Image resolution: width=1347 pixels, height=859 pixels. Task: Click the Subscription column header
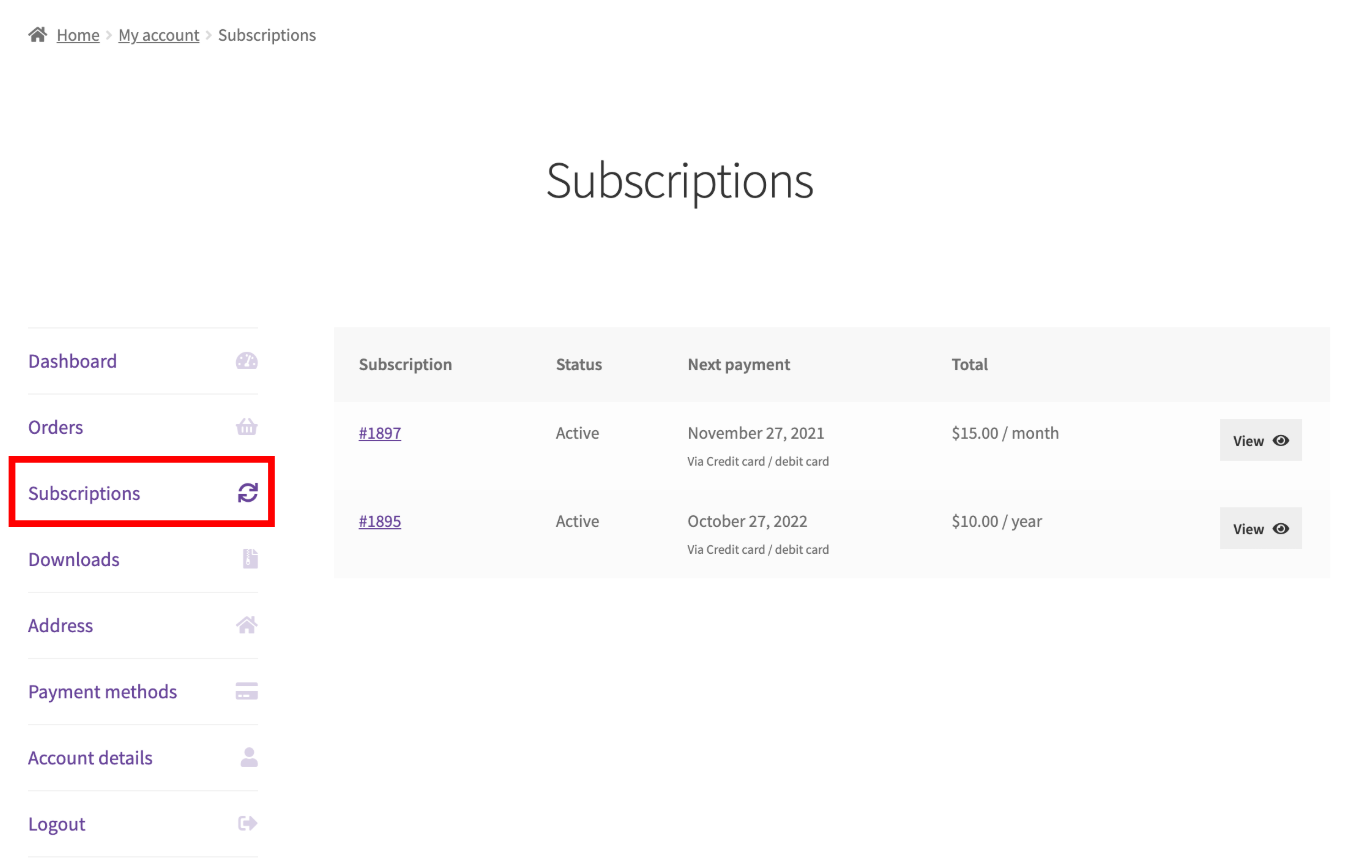405,364
